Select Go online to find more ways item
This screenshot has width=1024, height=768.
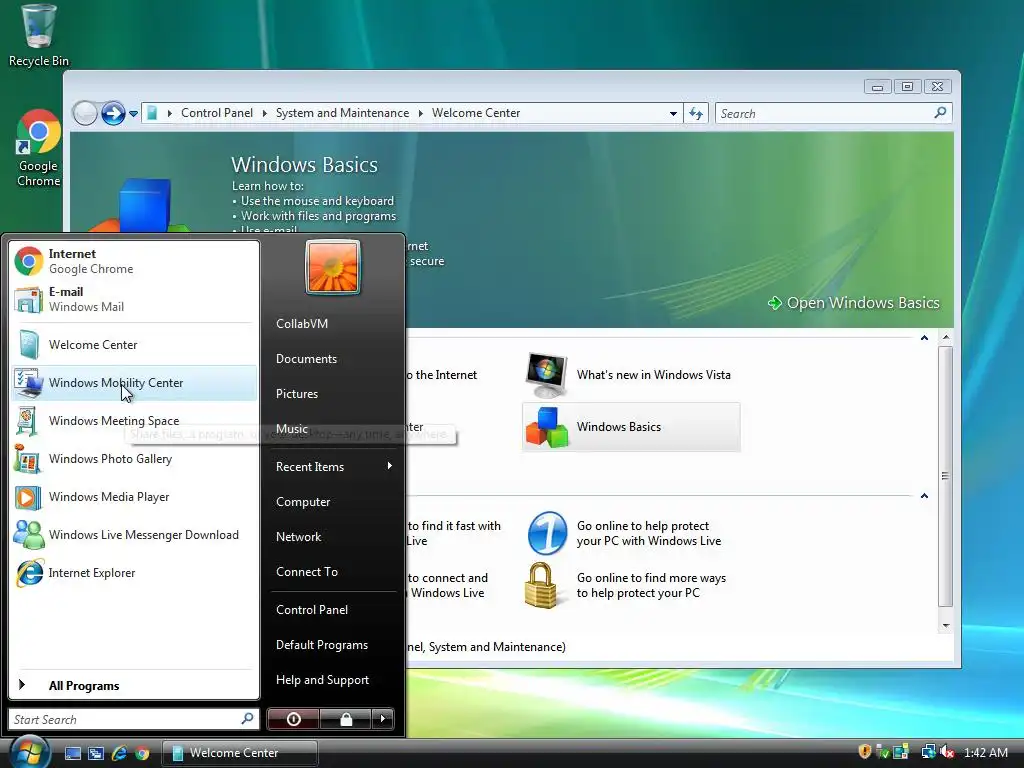(631, 586)
